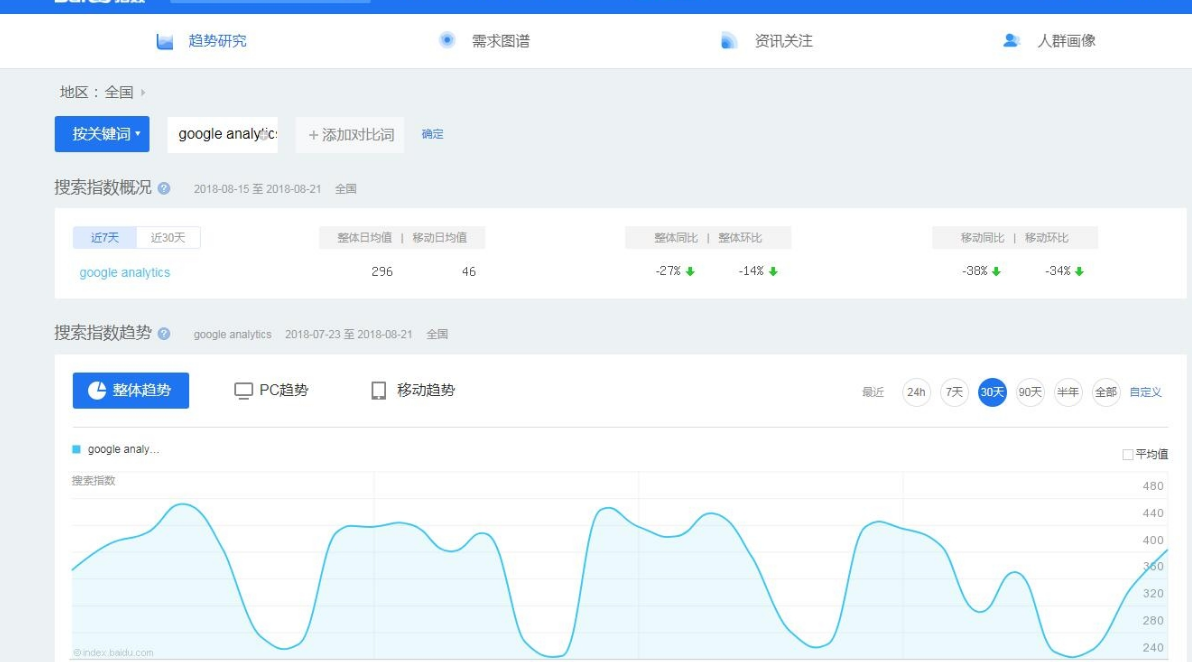Click help icon beside 搜索指数概况
Screen dimensions: 1192x662
[x=164, y=188]
